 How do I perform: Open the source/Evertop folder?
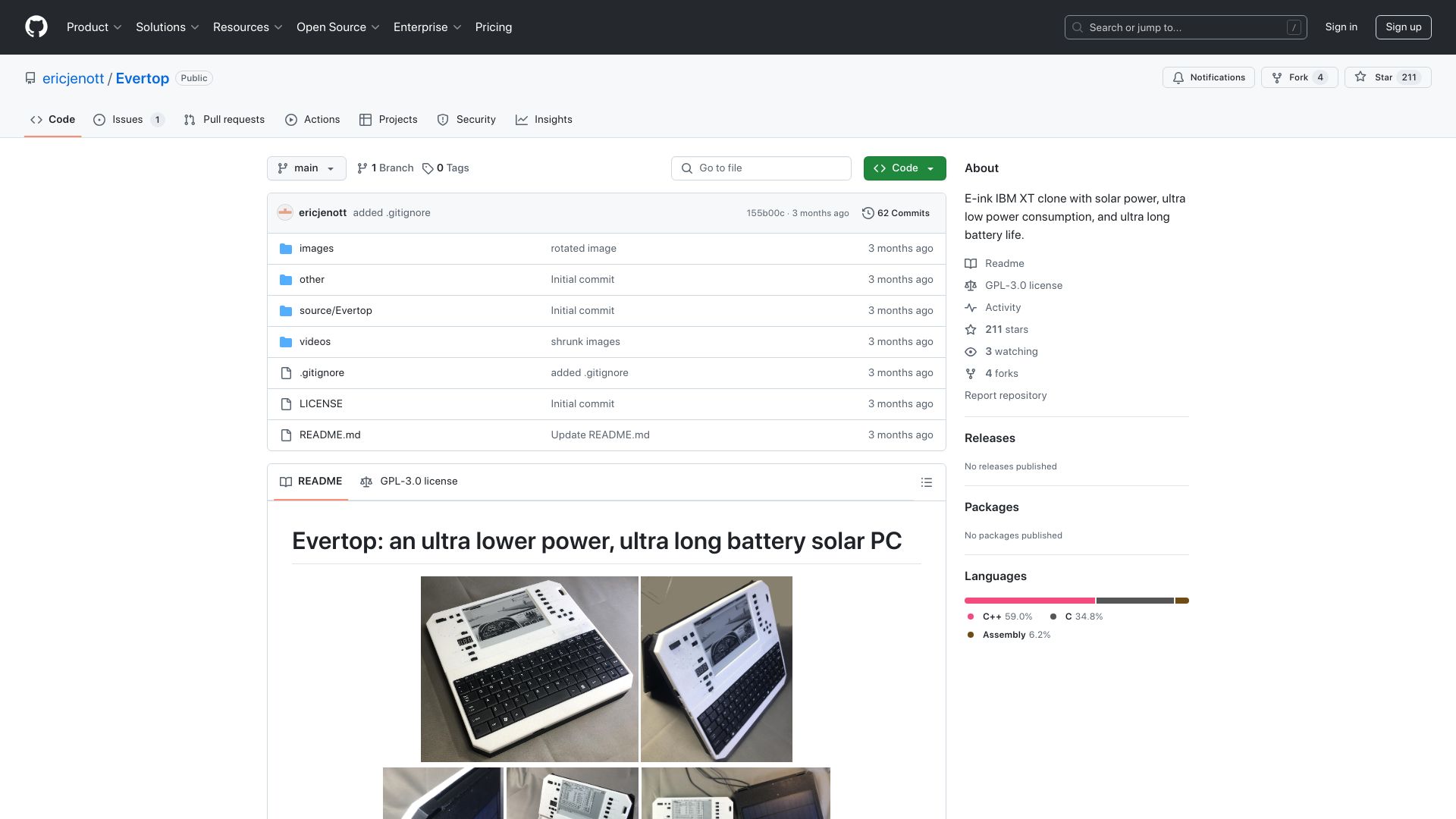pyautogui.click(x=335, y=311)
